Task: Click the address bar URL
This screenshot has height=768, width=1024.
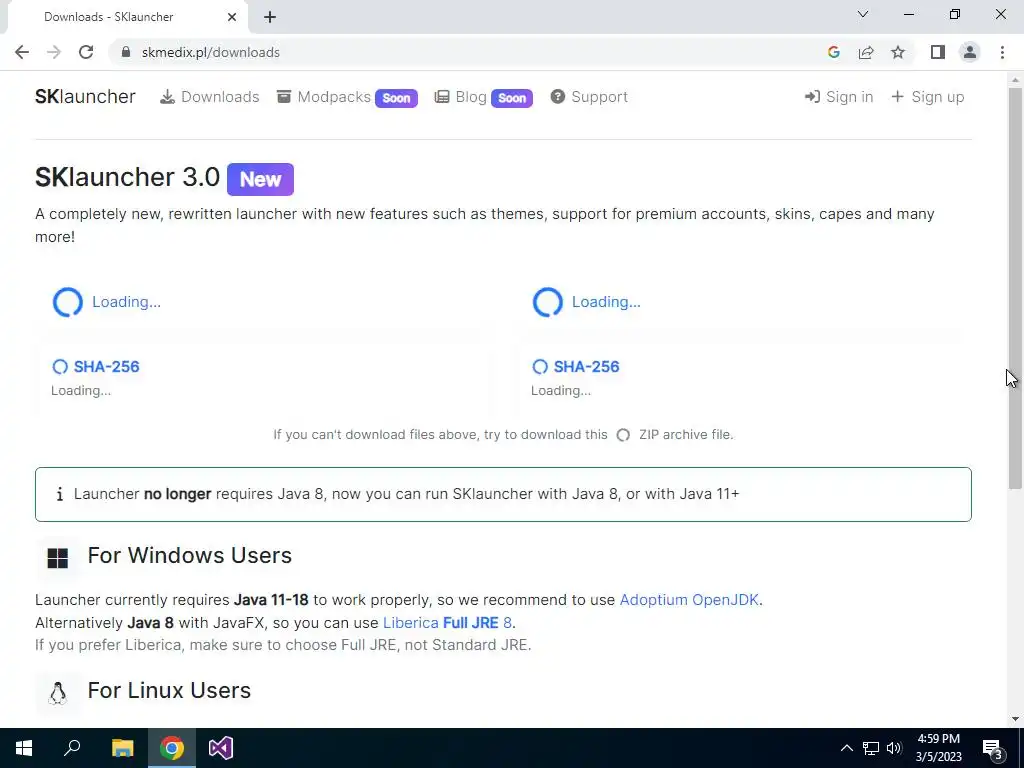Action: click(210, 52)
